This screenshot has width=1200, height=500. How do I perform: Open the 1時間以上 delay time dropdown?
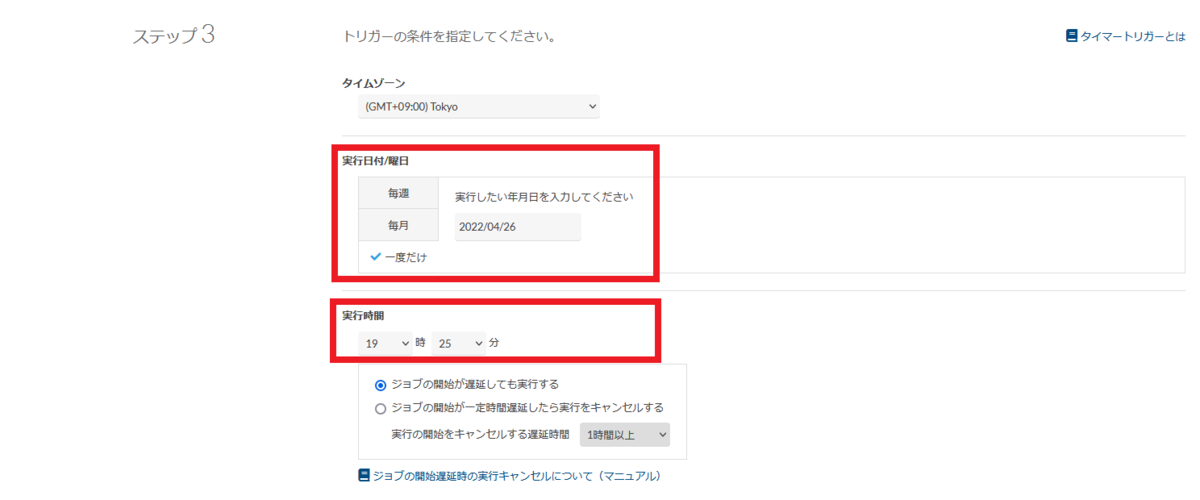625,434
